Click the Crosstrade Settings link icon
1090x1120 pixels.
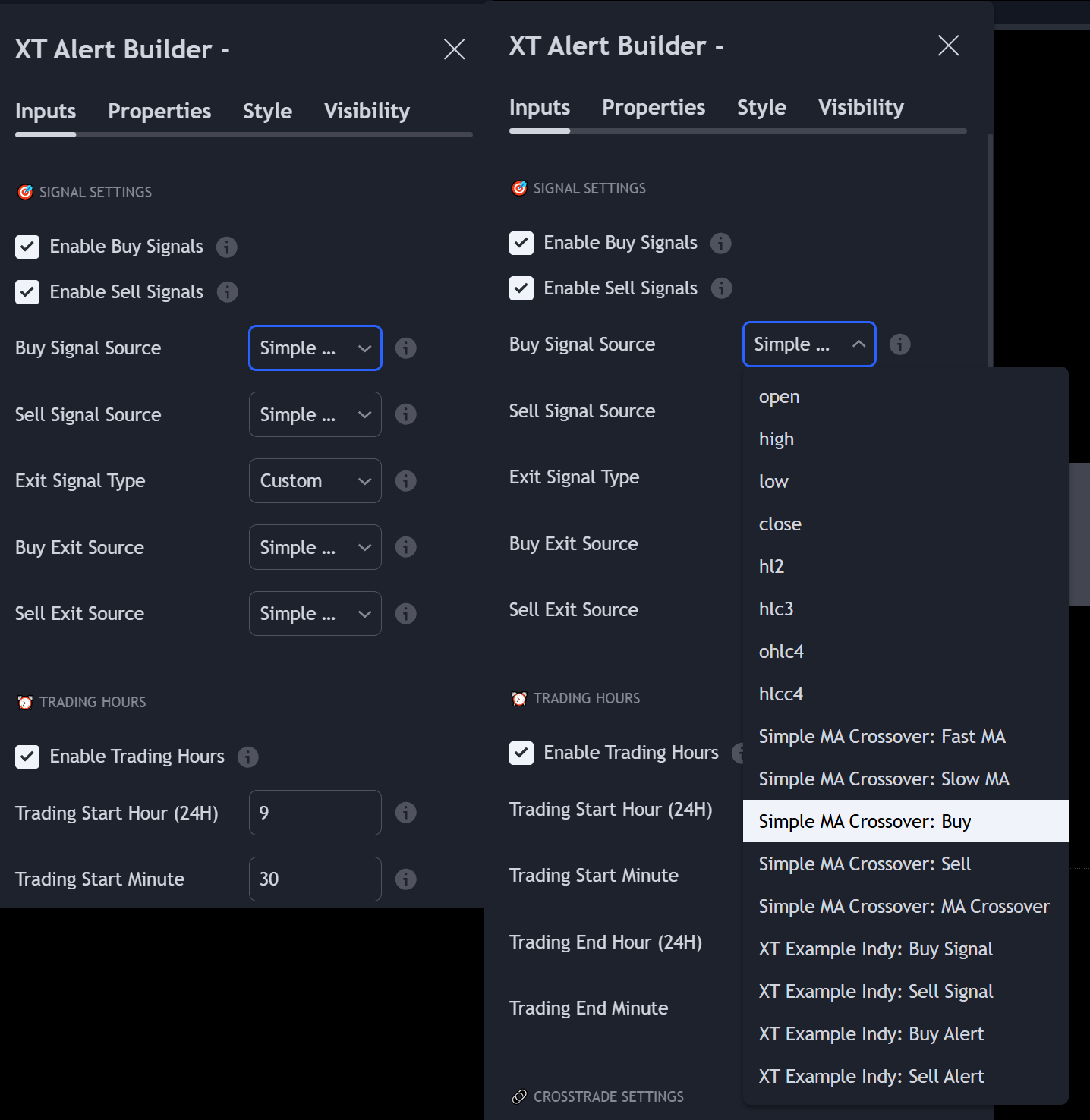pyautogui.click(x=520, y=1096)
